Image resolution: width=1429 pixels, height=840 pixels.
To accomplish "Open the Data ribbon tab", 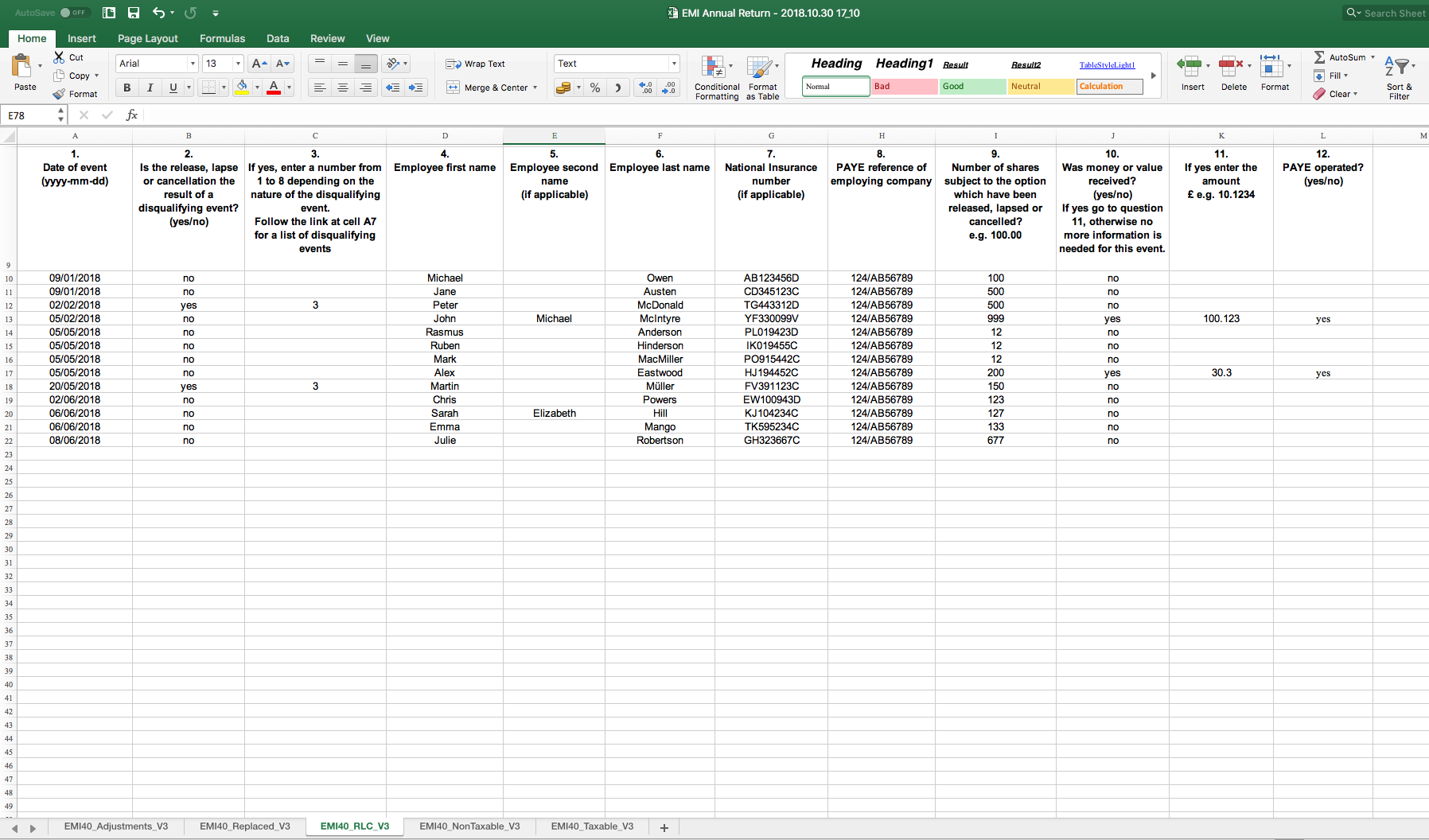I will [278, 38].
